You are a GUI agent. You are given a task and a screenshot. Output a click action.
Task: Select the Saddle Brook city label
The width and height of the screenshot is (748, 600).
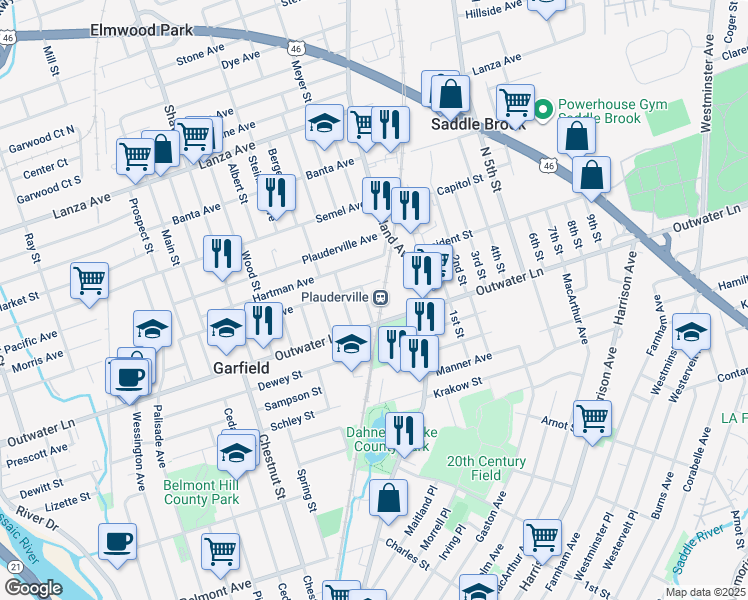[x=478, y=124]
